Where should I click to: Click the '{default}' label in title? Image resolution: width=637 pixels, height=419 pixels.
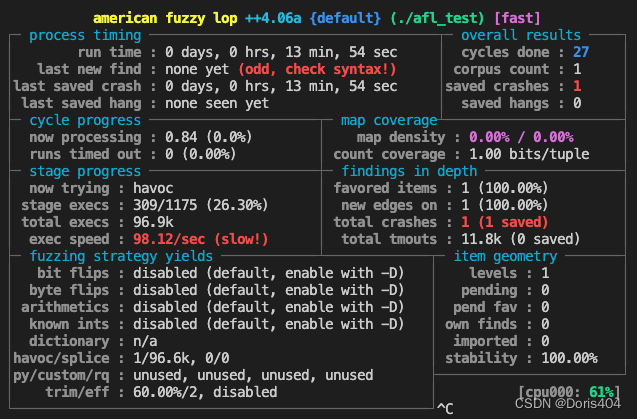345,19
